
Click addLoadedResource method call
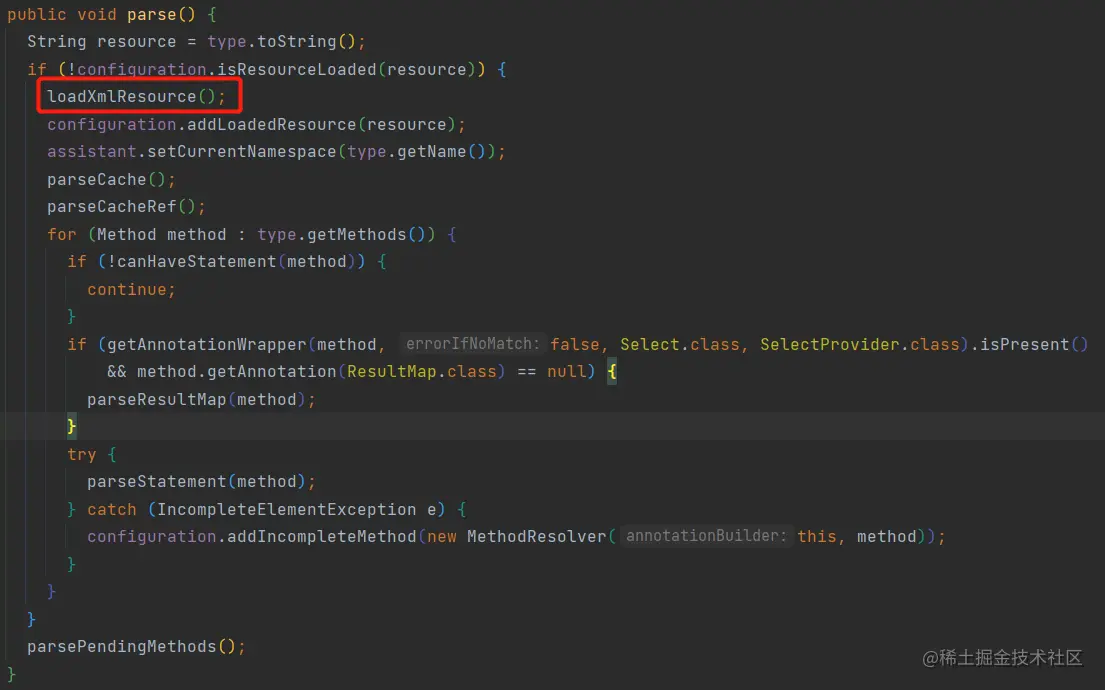271,125
